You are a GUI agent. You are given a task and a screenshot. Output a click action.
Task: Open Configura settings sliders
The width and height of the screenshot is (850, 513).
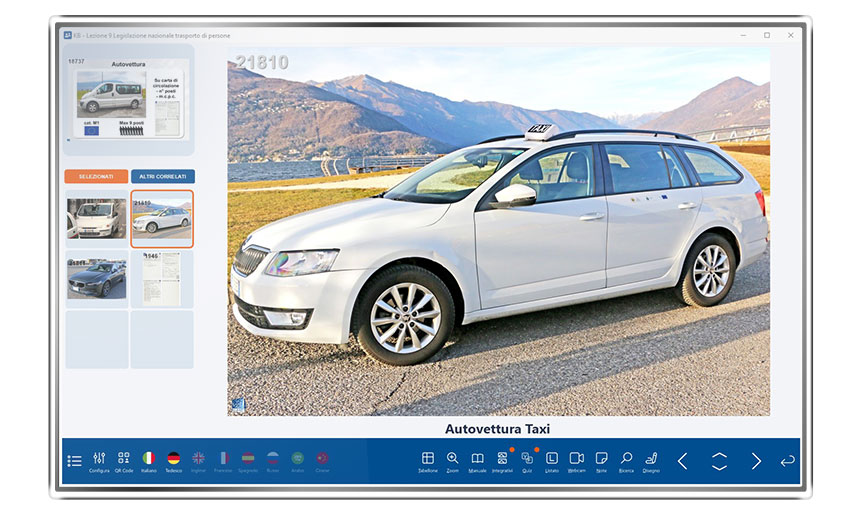tap(99, 460)
